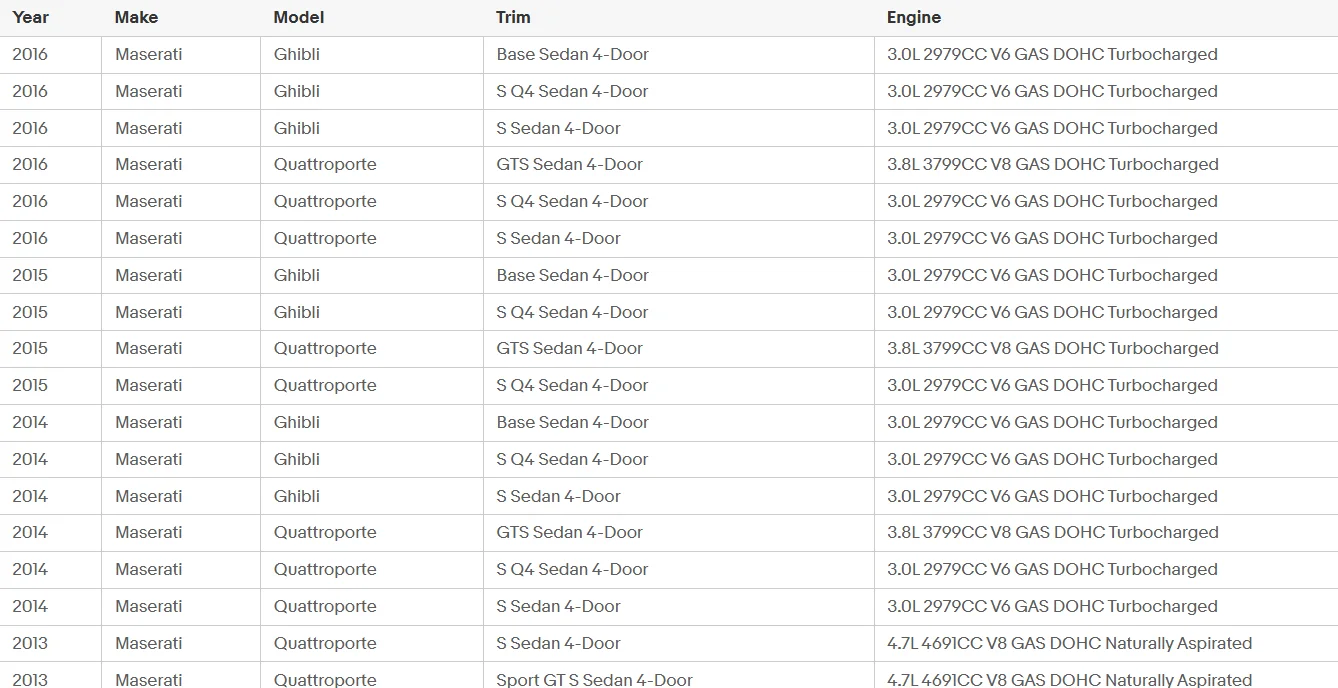The width and height of the screenshot is (1338, 688).
Task: Click "GTS Sedan 4-Door" for the 2015 Quattroporte
Action: 570,348
